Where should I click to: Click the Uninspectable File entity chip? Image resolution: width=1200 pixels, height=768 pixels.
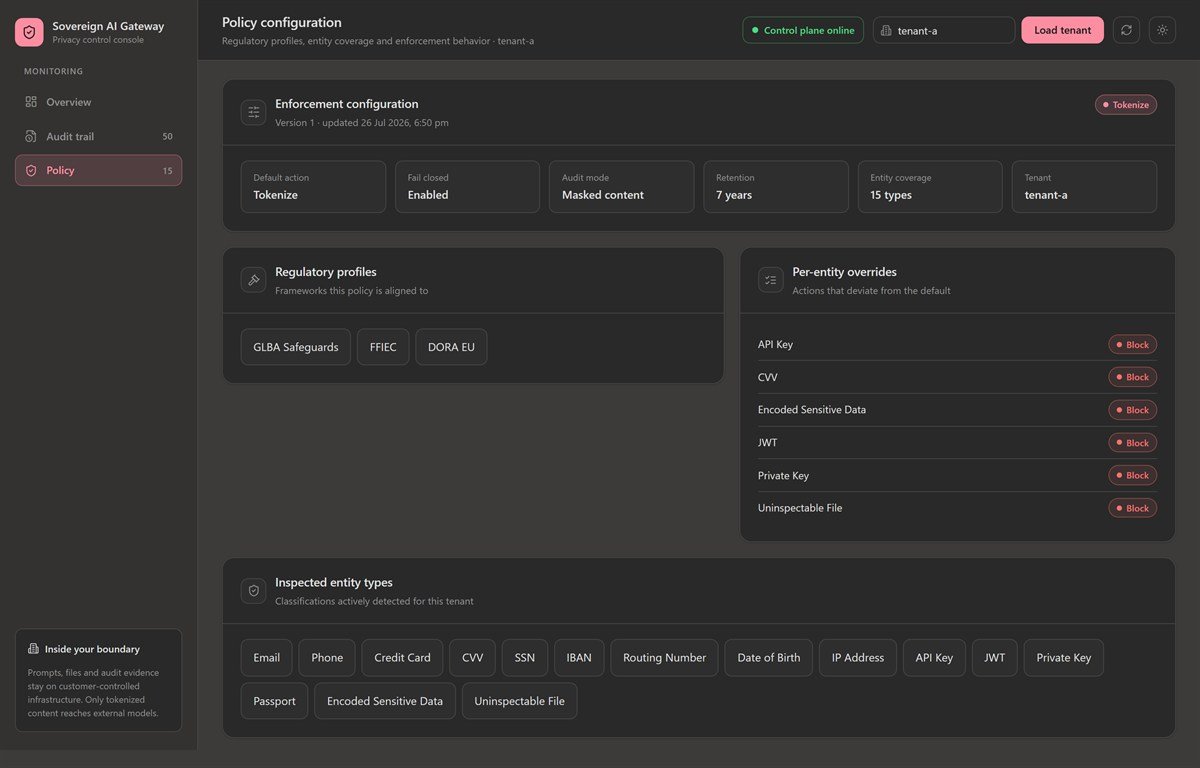[x=520, y=701]
